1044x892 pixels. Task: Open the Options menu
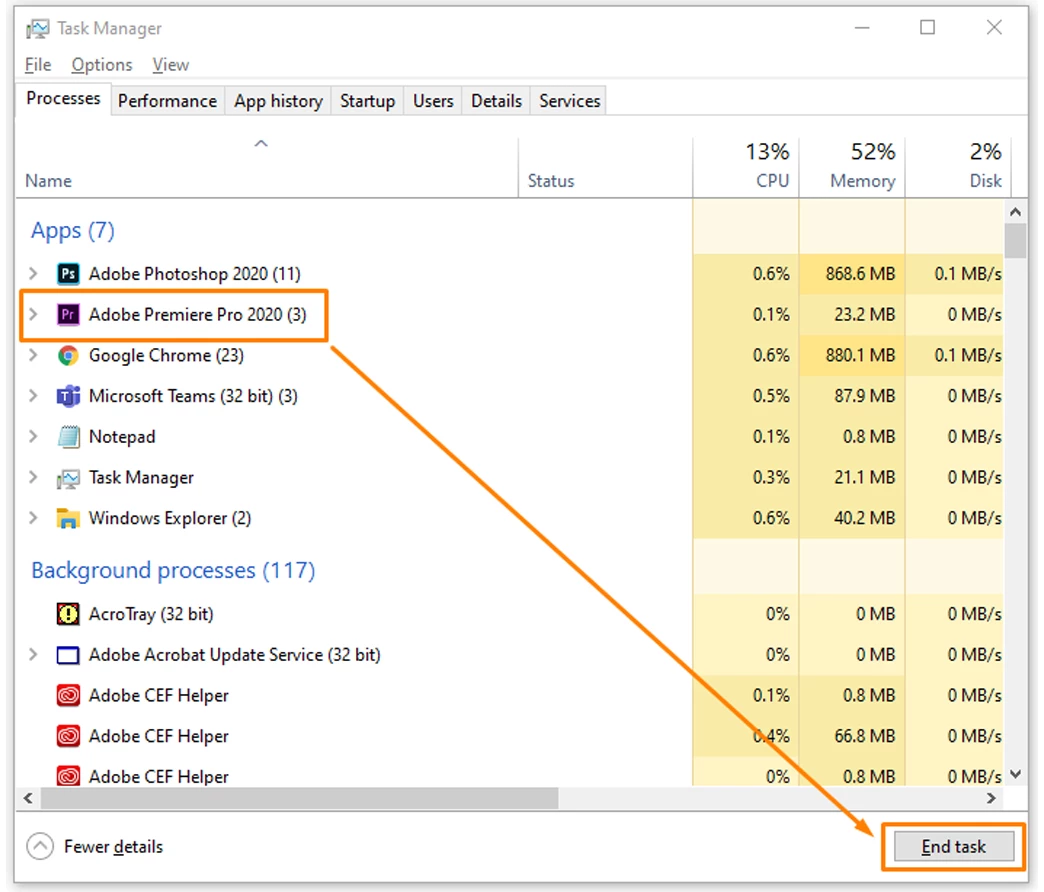click(102, 65)
